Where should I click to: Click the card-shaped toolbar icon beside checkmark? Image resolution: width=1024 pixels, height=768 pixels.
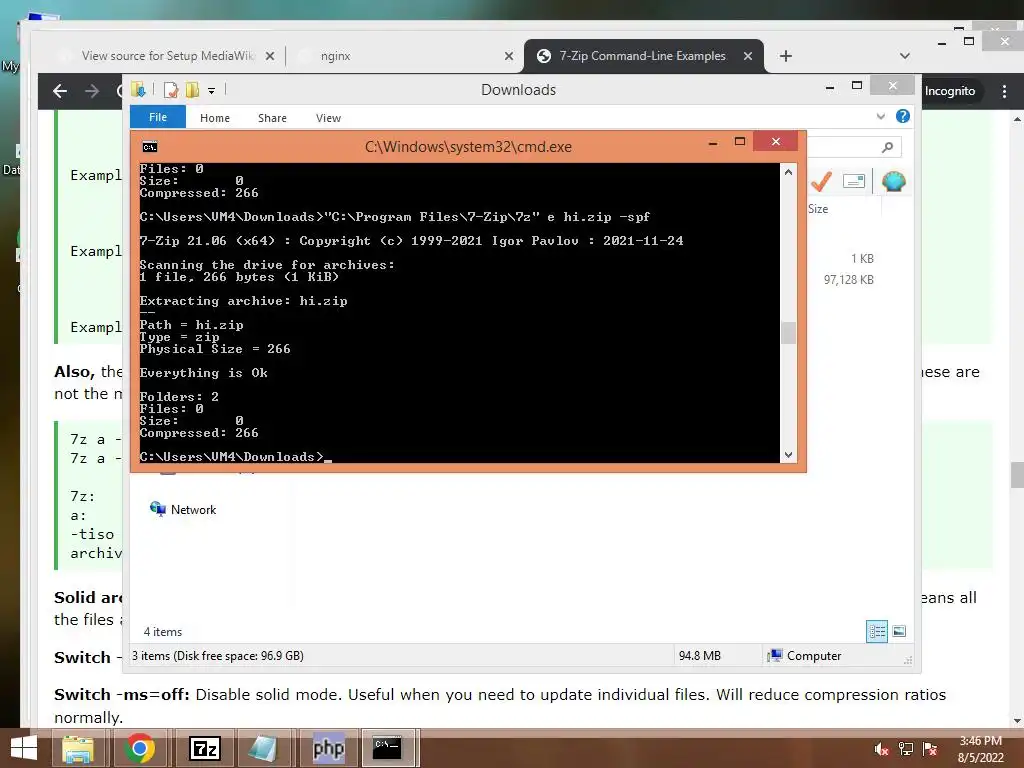point(854,181)
